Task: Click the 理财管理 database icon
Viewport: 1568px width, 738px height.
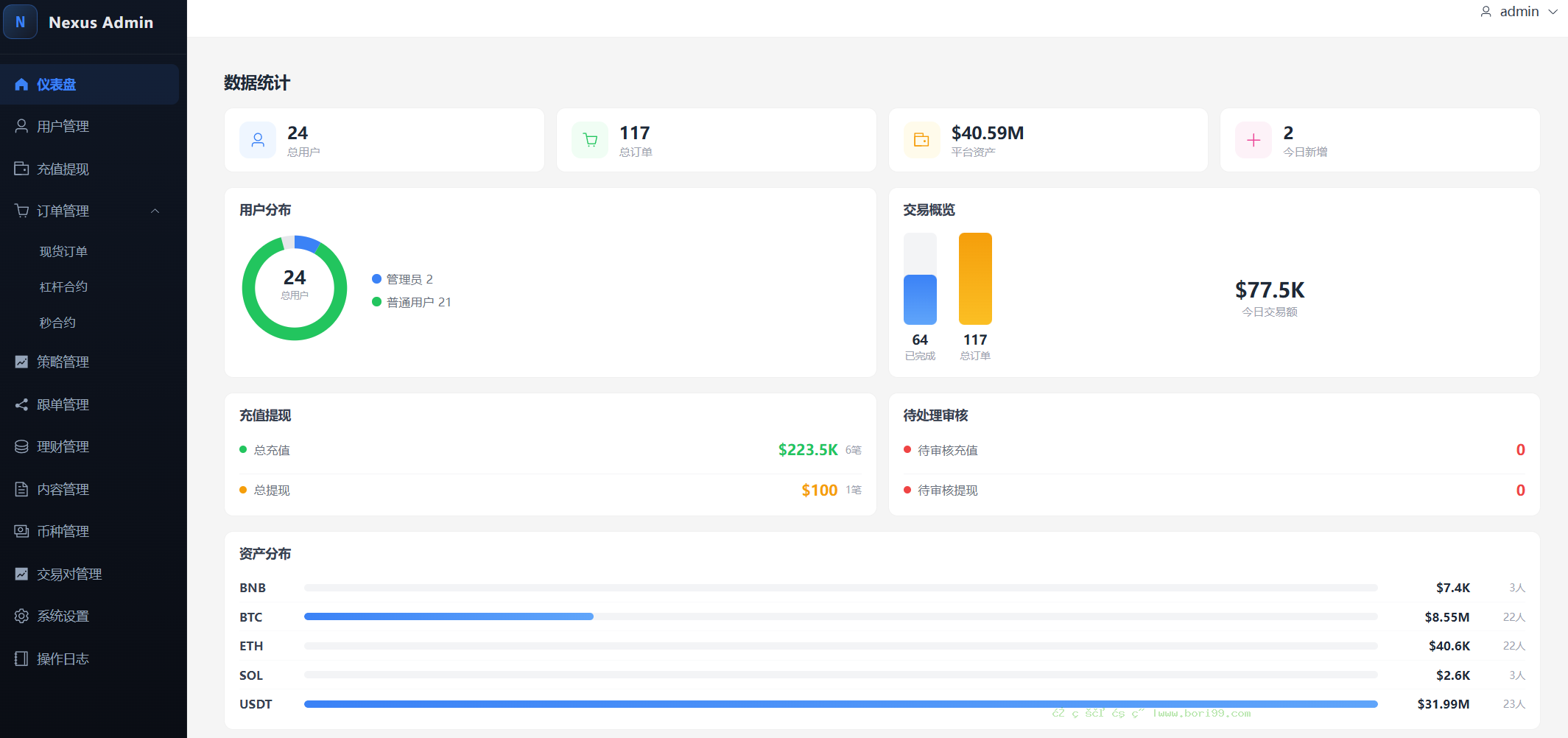Action: [x=21, y=446]
